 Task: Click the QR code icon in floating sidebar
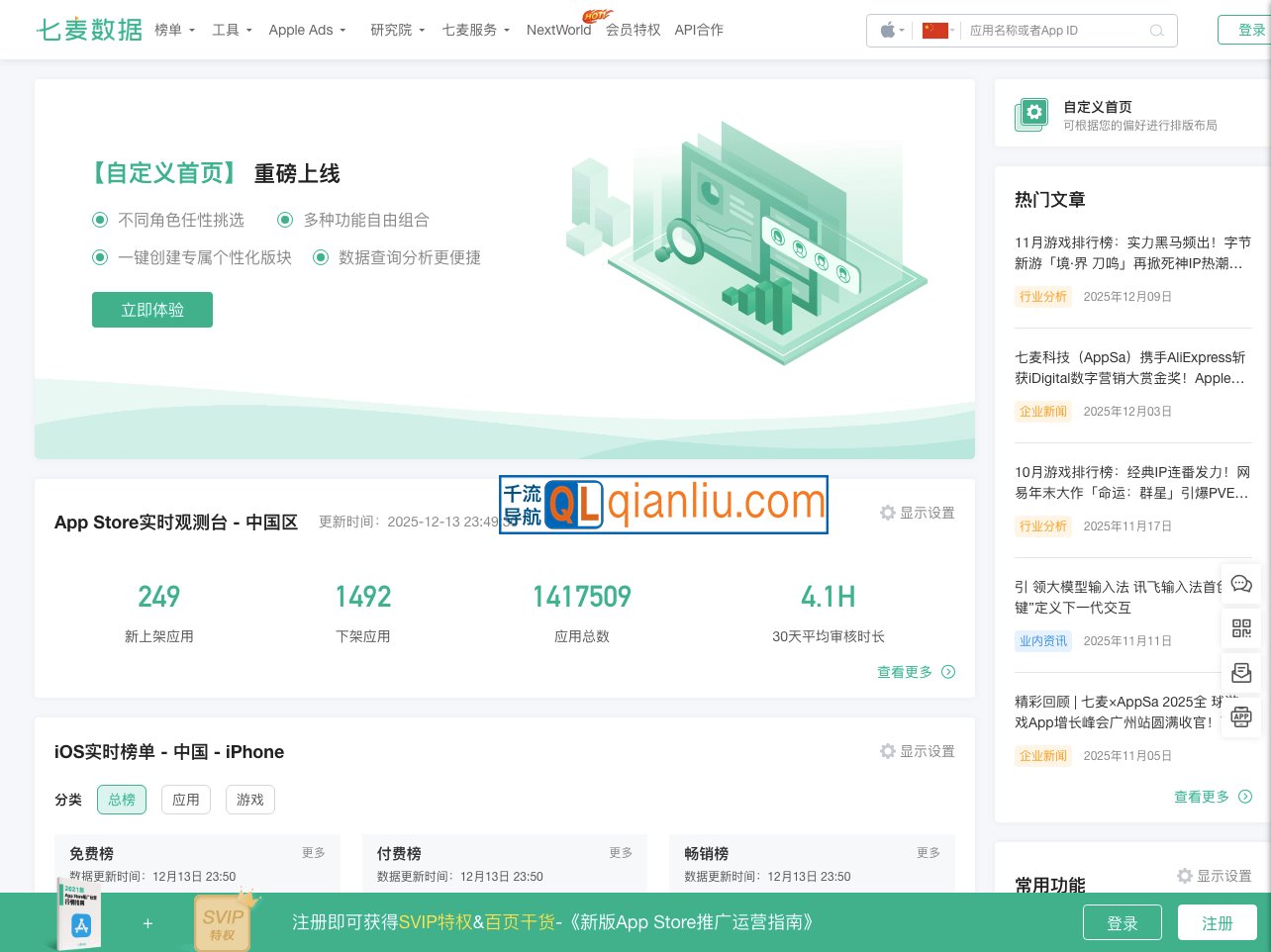click(1241, 628)
